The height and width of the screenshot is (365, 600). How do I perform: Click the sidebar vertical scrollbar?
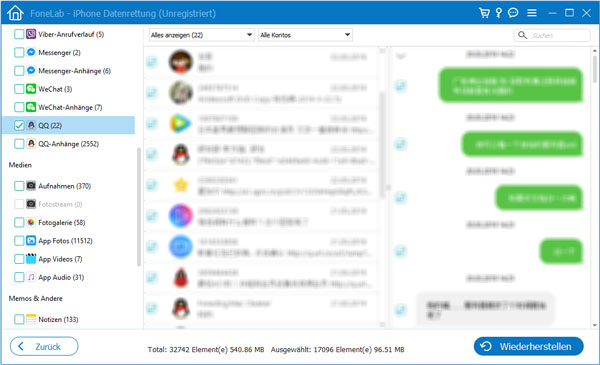point(139,207)
